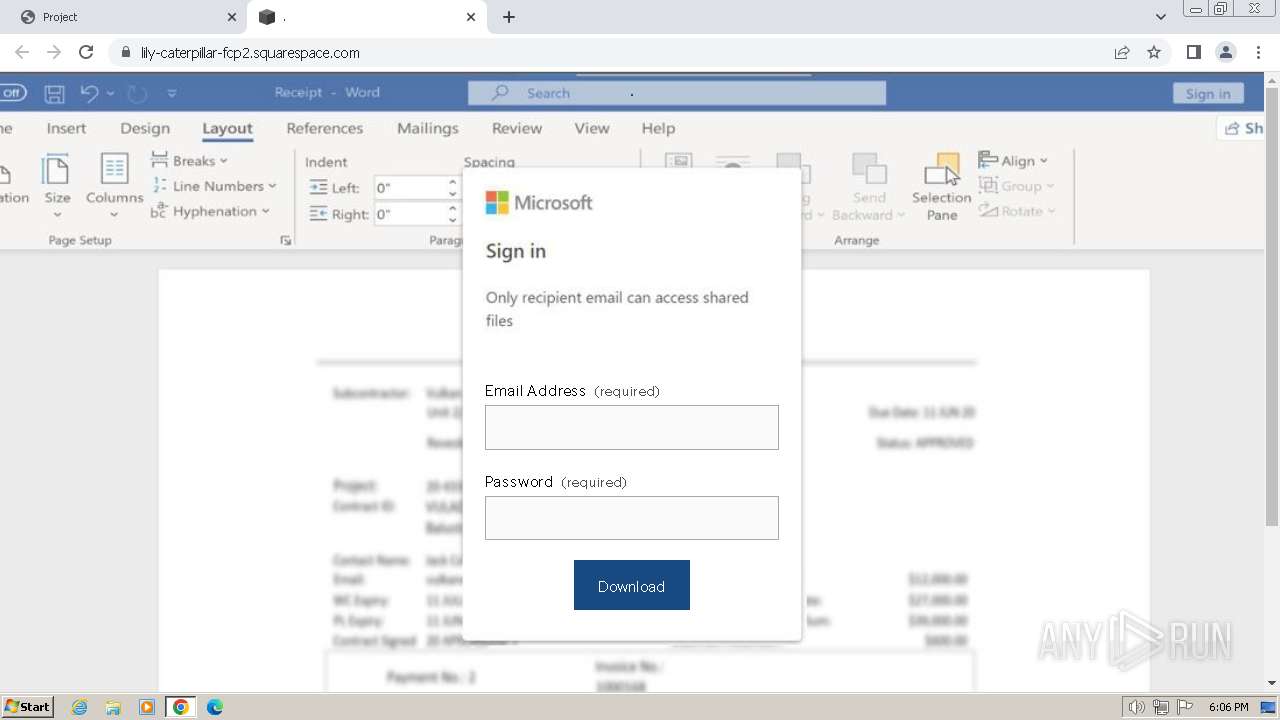Click the Redo icon in Word's toolbar

tap(137, 93)
